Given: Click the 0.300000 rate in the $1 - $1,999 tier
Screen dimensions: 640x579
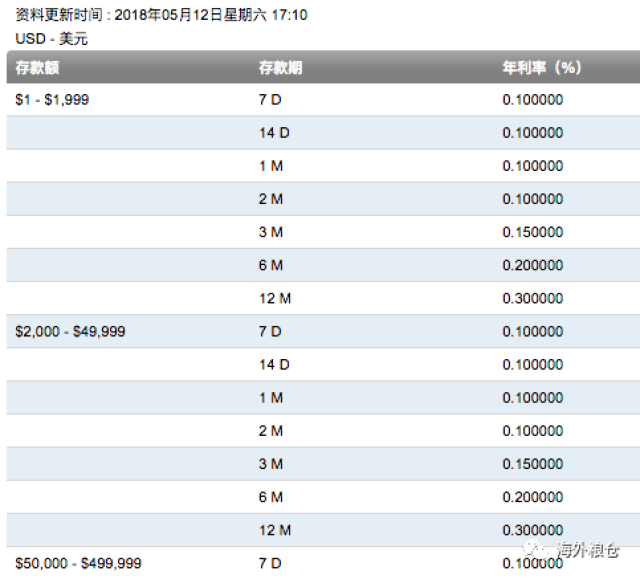Looking at the screenshot, I should (533, 298).
